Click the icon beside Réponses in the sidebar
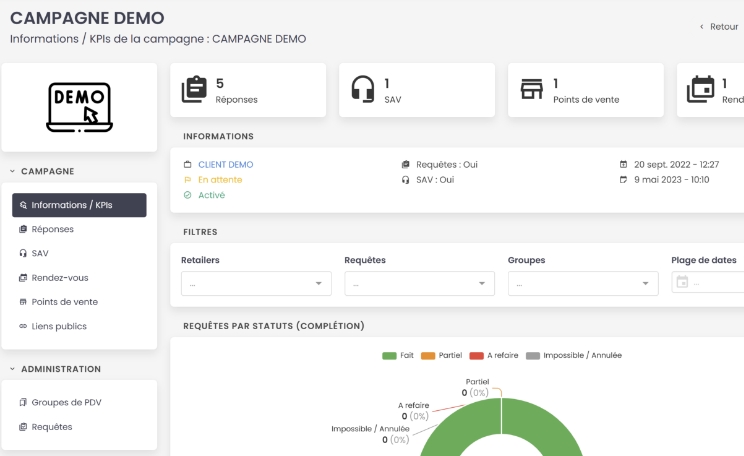This screenshot has height=456, width=744. tap(23, 229)
